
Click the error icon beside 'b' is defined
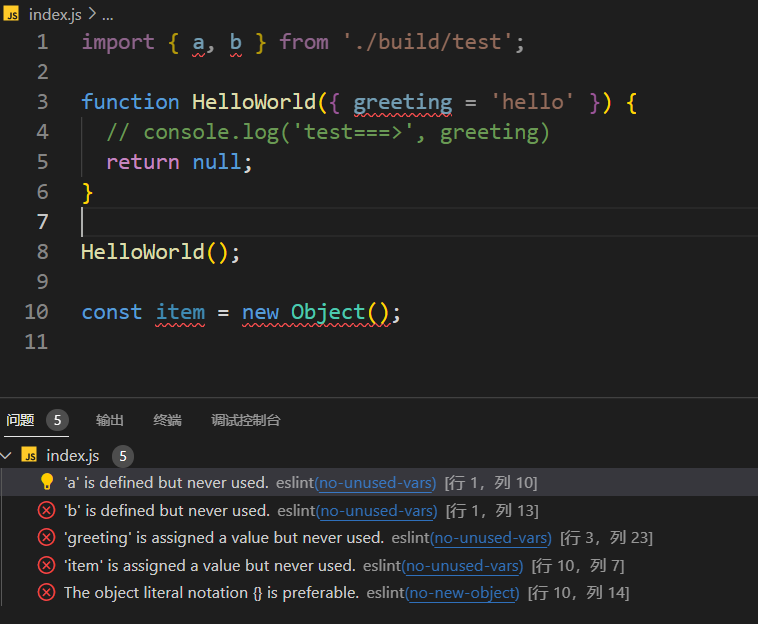[x=46, y=511]
